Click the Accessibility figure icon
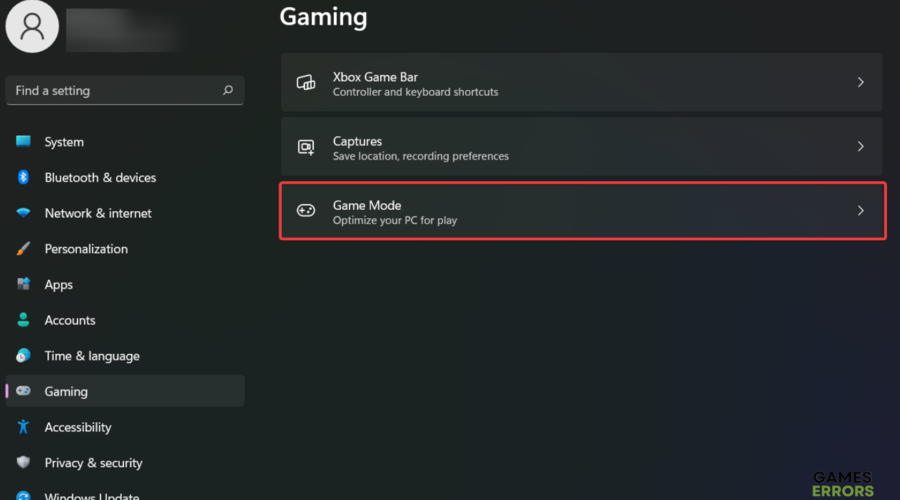This screenshot has width=900, height=500. tap(23, 427)
